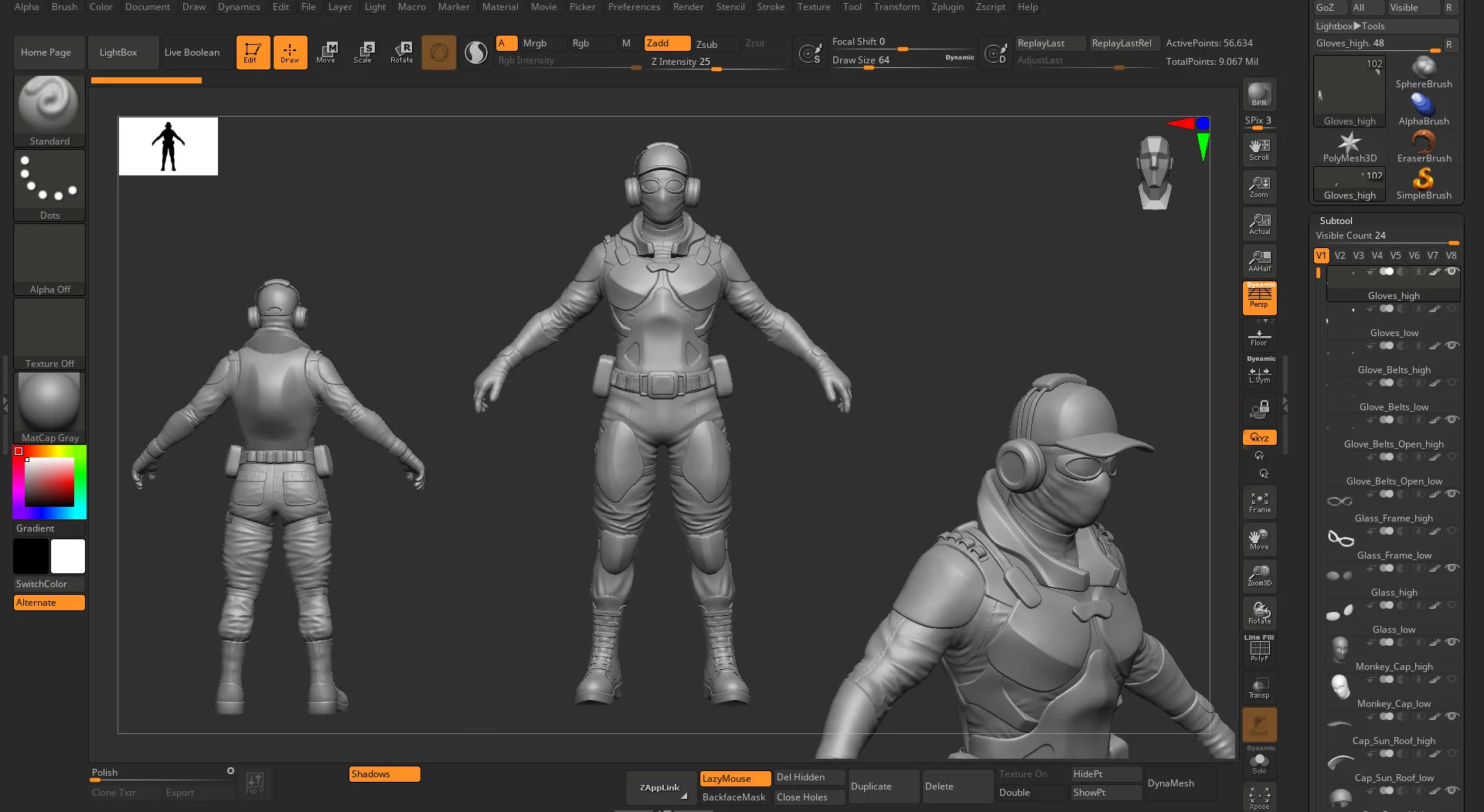The image size is (1484, 812).
Task: Toggle the LazyMouse option
Action: click(x=735, y=778)
